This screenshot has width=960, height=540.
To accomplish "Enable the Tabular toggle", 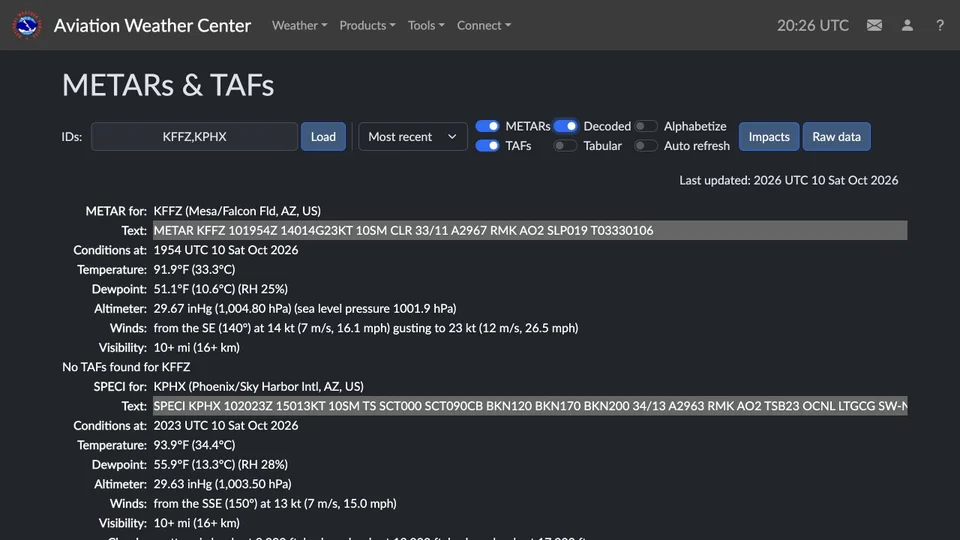I will (x=565, y=146).
